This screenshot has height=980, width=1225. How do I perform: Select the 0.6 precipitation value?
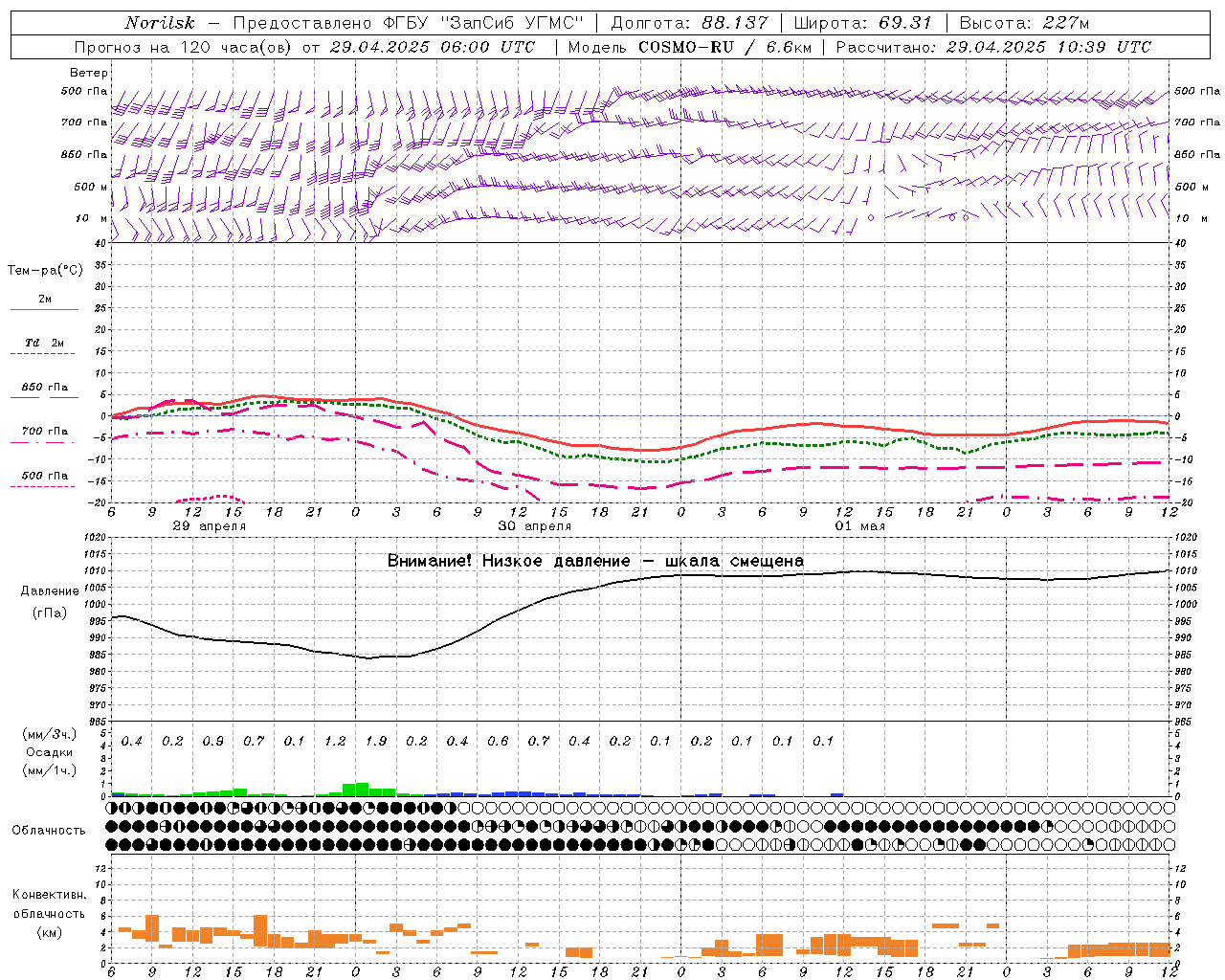[x=498, y=742]
